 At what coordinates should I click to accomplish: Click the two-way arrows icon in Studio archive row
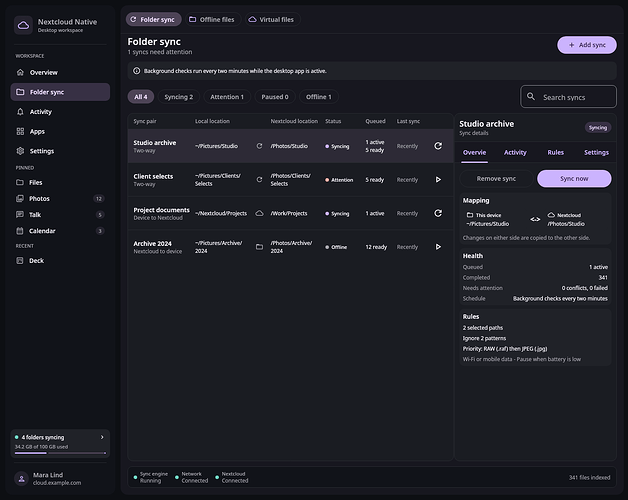tap(260, 146)
